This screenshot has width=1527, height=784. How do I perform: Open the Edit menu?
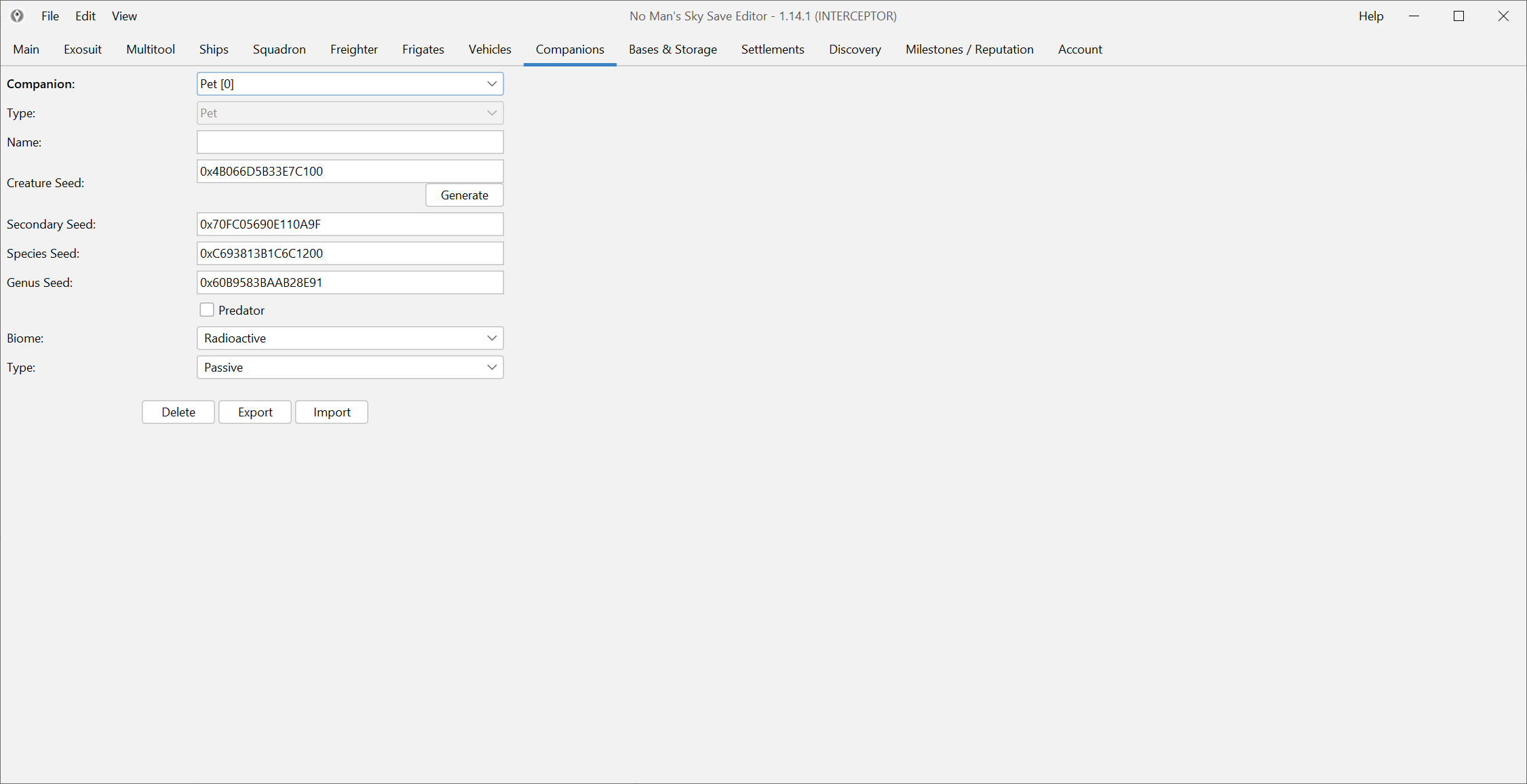tap(85, 16)
